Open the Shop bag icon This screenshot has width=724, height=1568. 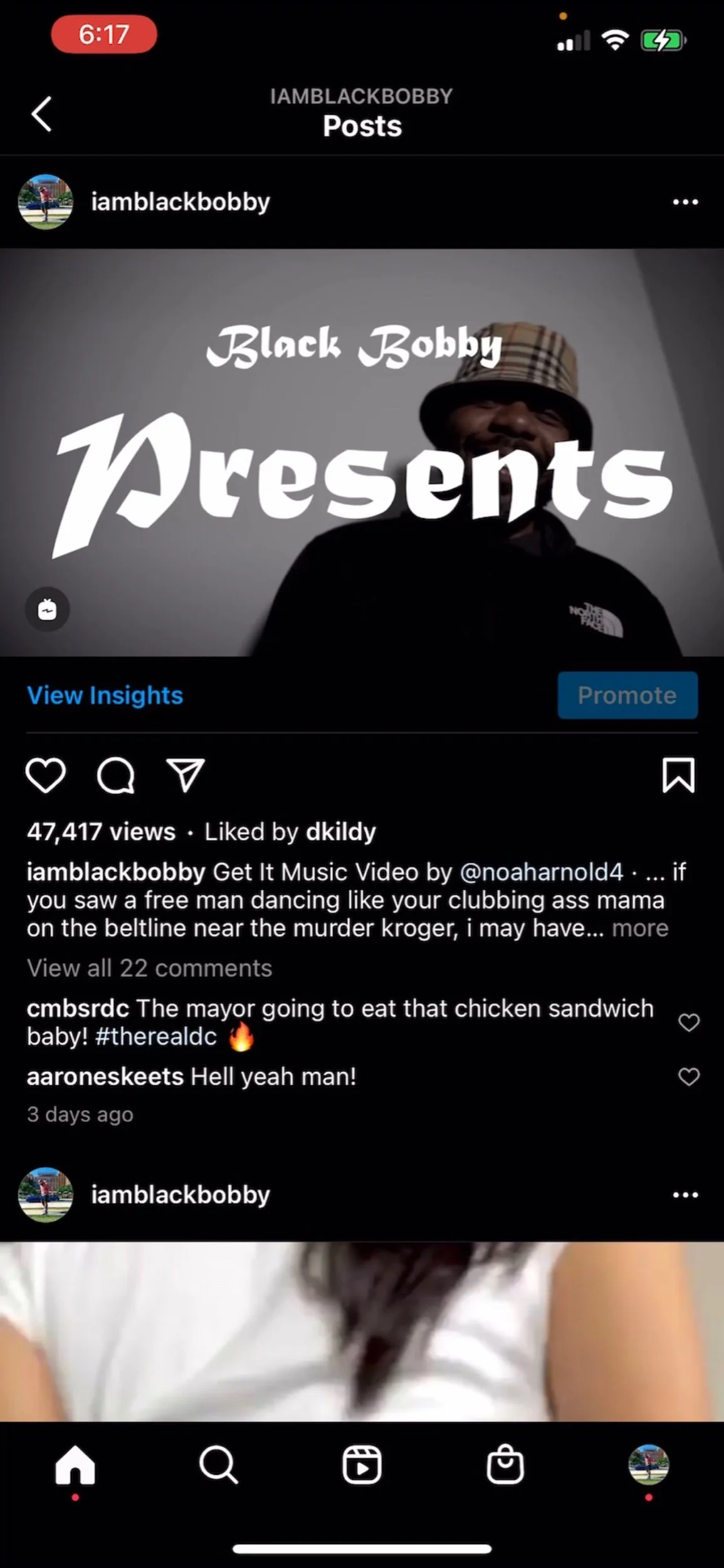pos(505,1464)
